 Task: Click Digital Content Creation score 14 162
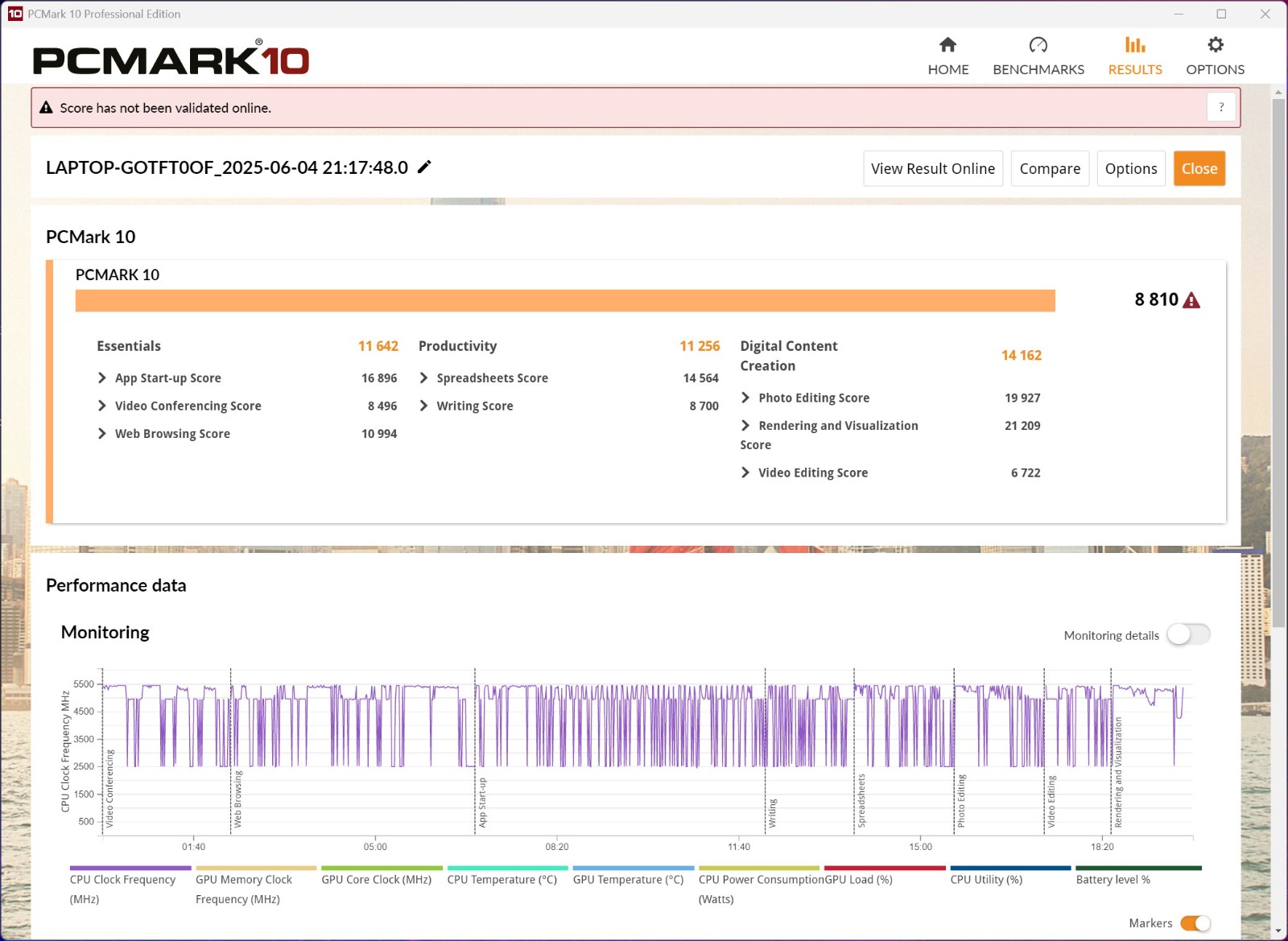point(1022,355)
